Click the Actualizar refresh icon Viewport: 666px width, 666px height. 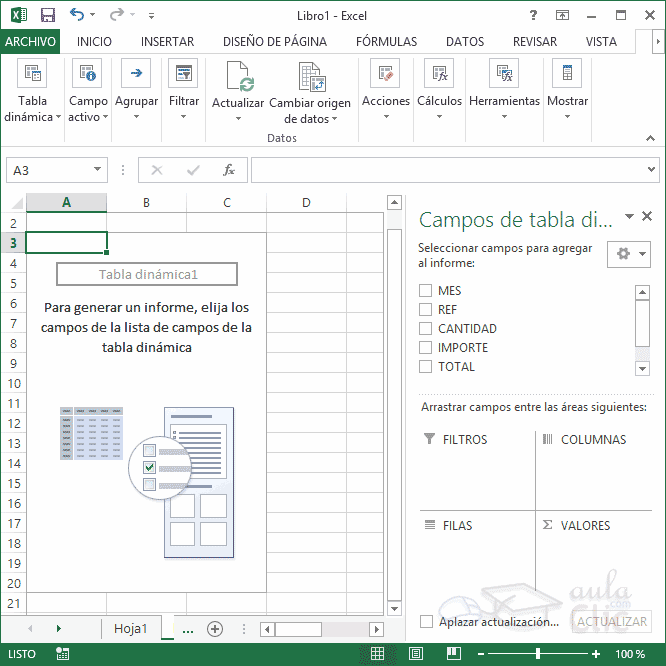tap(238, 77)
